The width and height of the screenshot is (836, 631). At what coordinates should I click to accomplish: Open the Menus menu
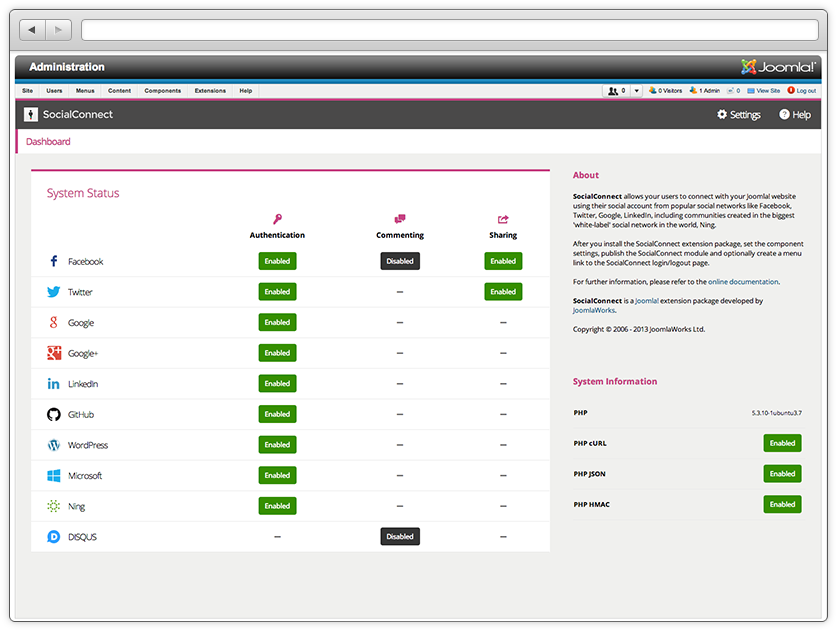point(85,91)
